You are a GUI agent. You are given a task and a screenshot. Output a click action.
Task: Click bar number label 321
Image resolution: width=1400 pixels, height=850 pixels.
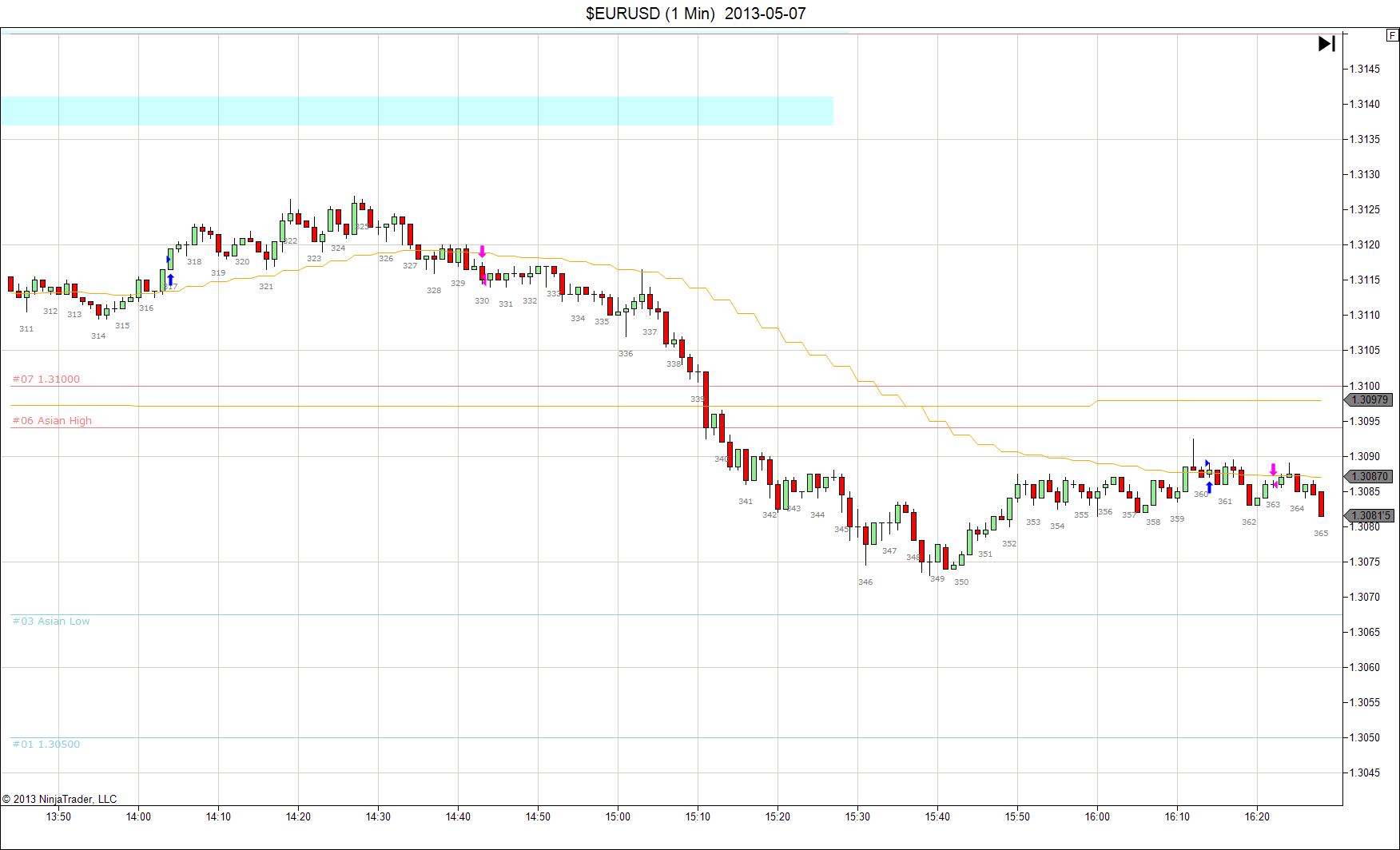pos(266,287)
